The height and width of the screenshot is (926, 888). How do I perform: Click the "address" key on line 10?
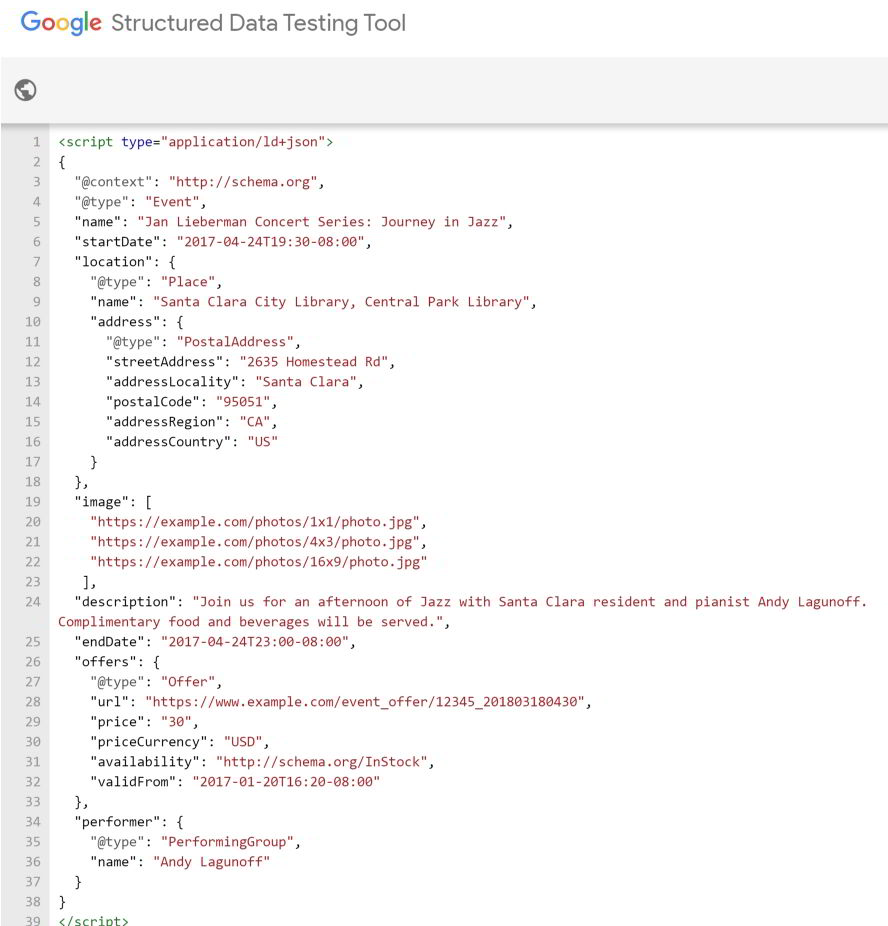[125, 322]
